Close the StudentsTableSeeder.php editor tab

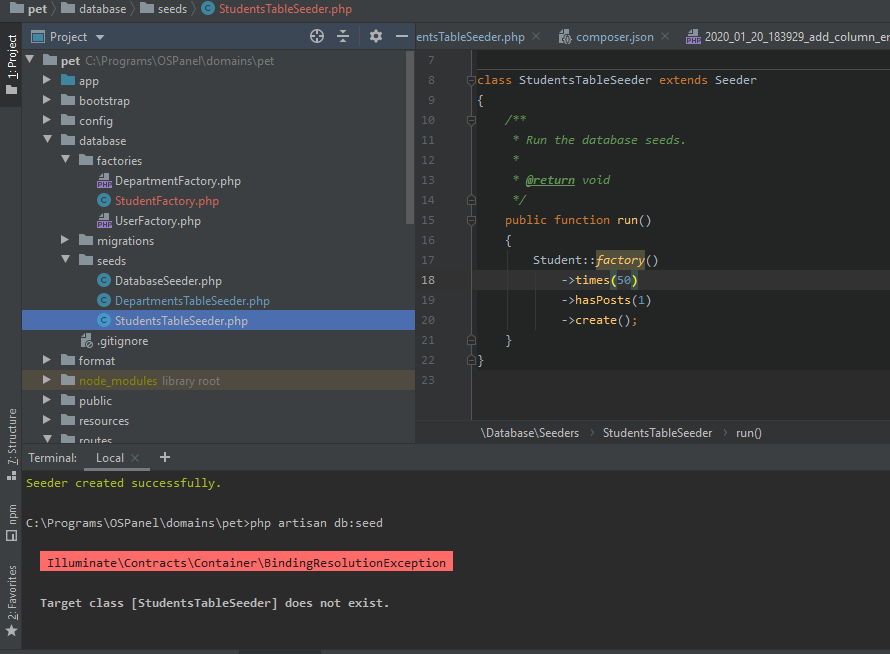[x=536, y=37]
